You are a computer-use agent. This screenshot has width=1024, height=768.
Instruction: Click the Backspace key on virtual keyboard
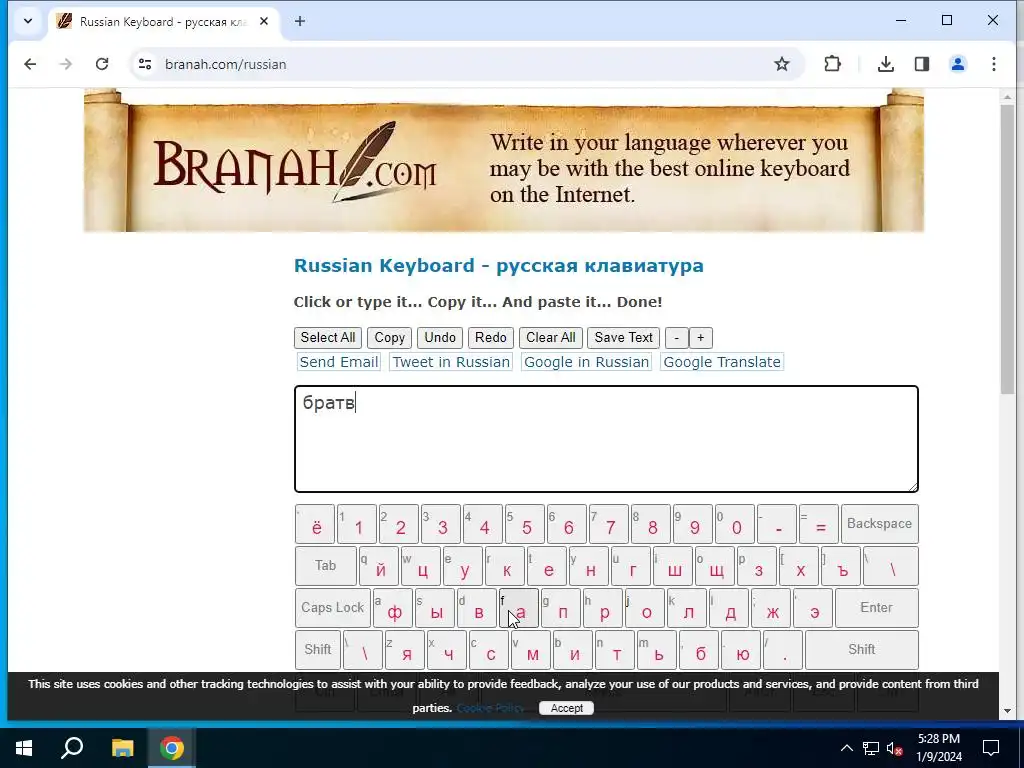(880, 524)
